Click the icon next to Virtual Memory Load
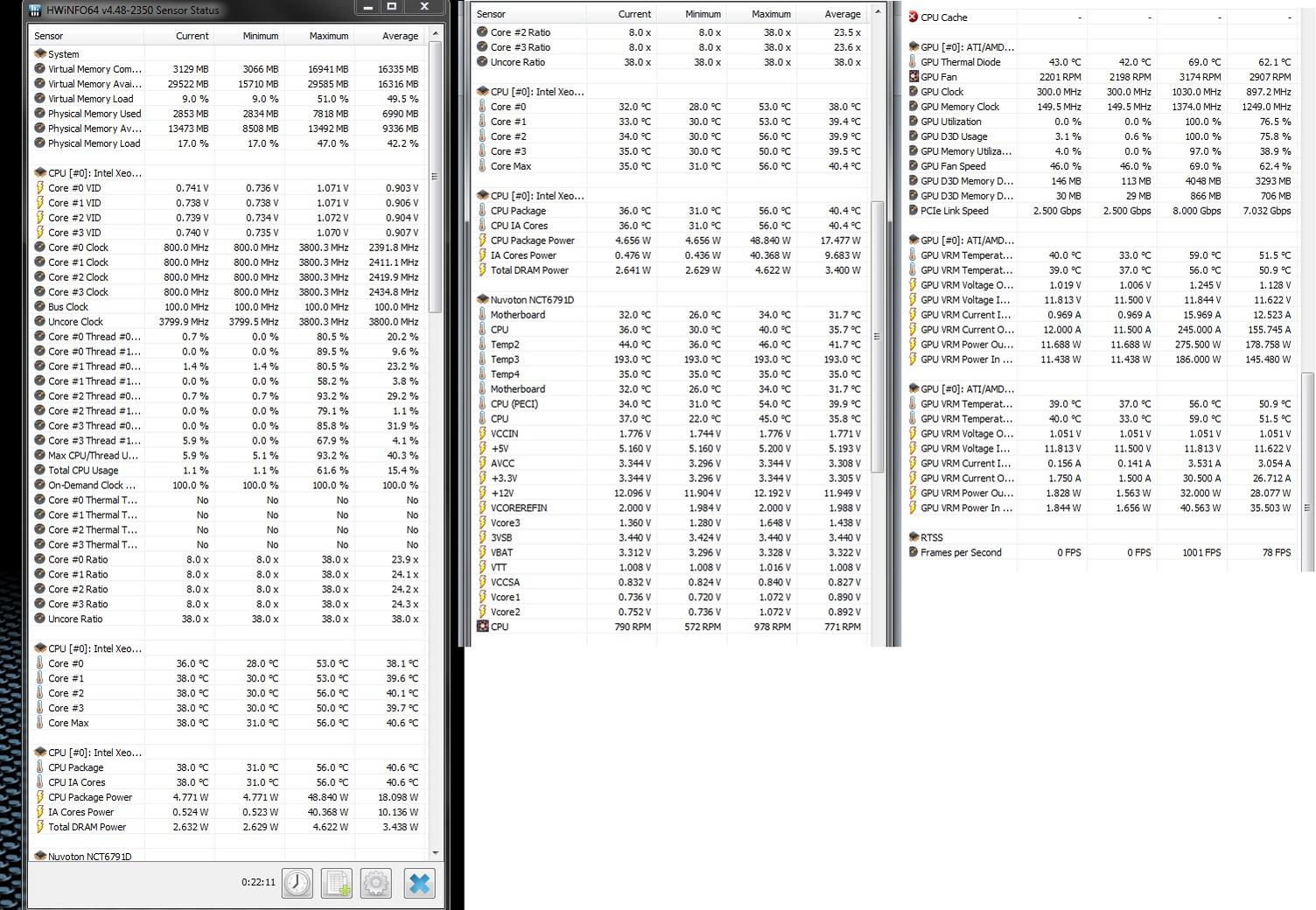 tap(40, 99)
